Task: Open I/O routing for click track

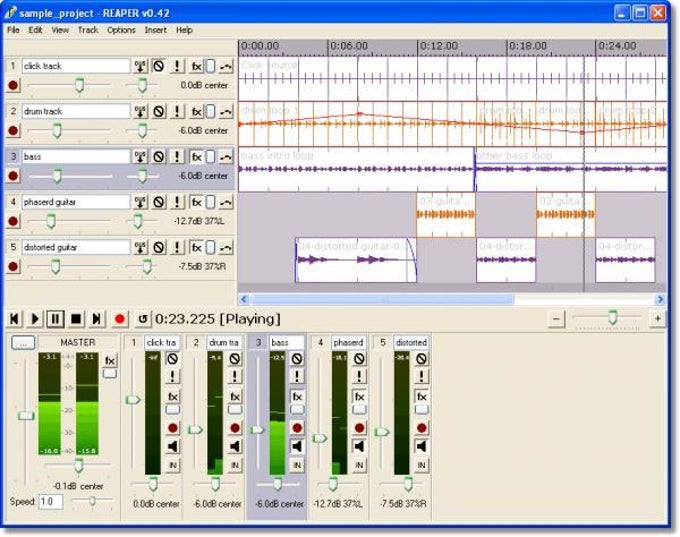Action: [x=140, y=66]
